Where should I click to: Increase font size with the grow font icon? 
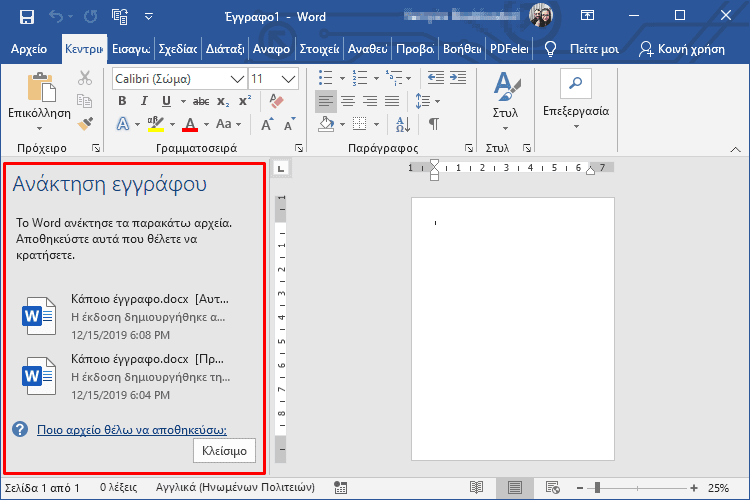[267, 124]
